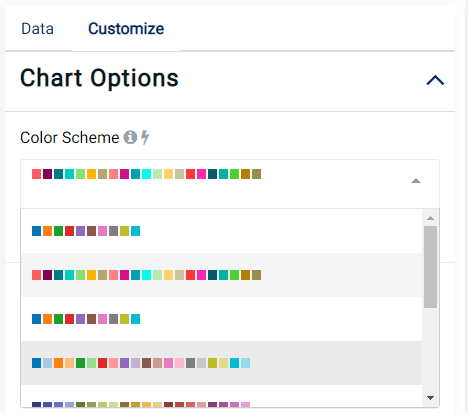The height and width of the screenshot is (413, 468).
Task: Close the color scheme dropdown arrow
Action: click(416, 181)
